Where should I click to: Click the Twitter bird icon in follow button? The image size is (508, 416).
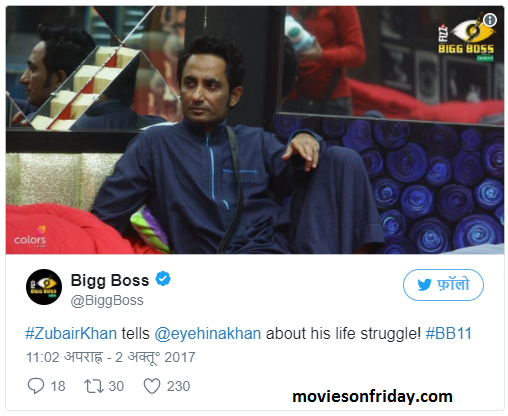[x=424, y=285]
